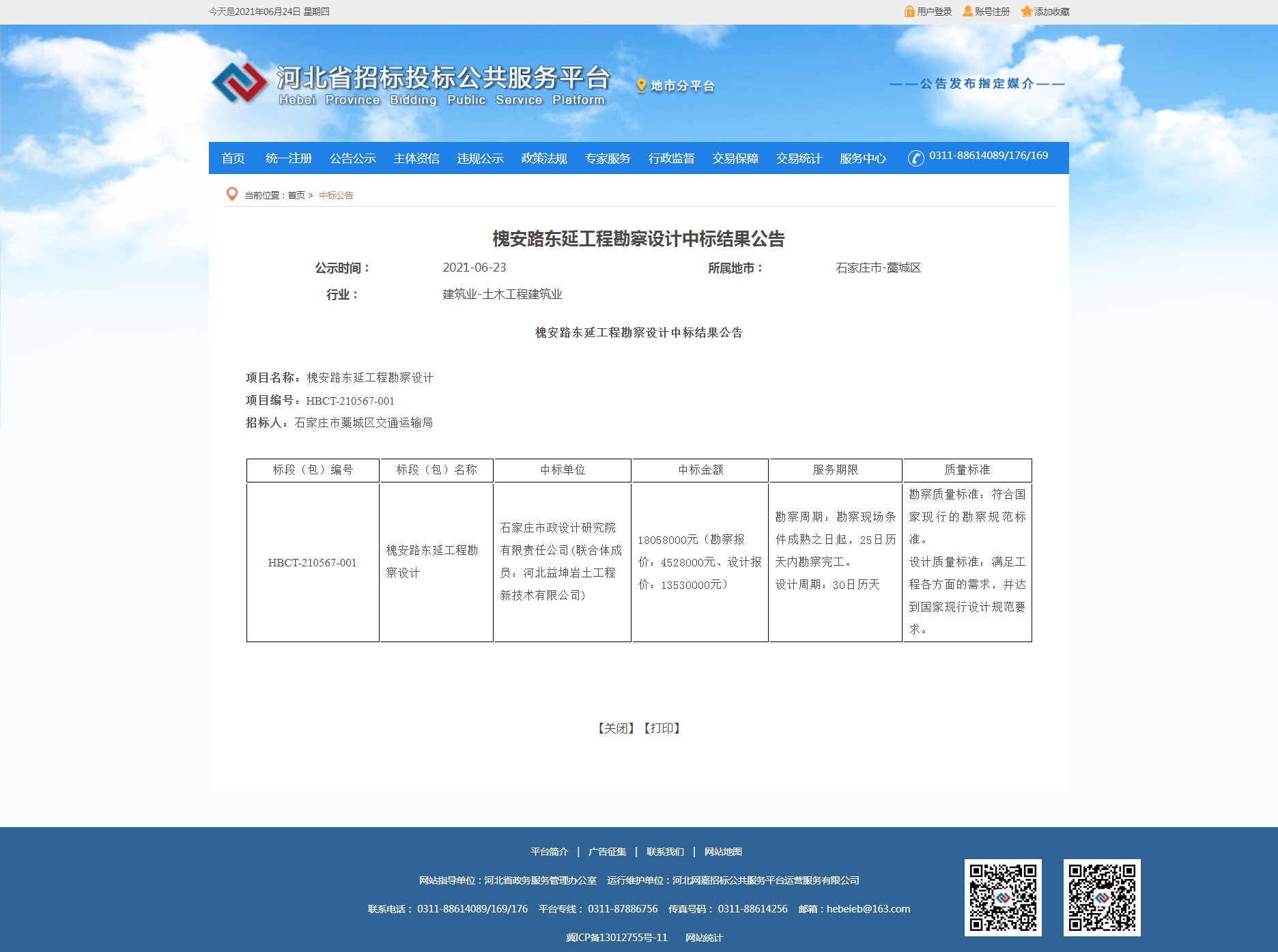This screenshot has width=1278, height=952.
Task: Click the user login lock icon
Action: tap(909, 12)
